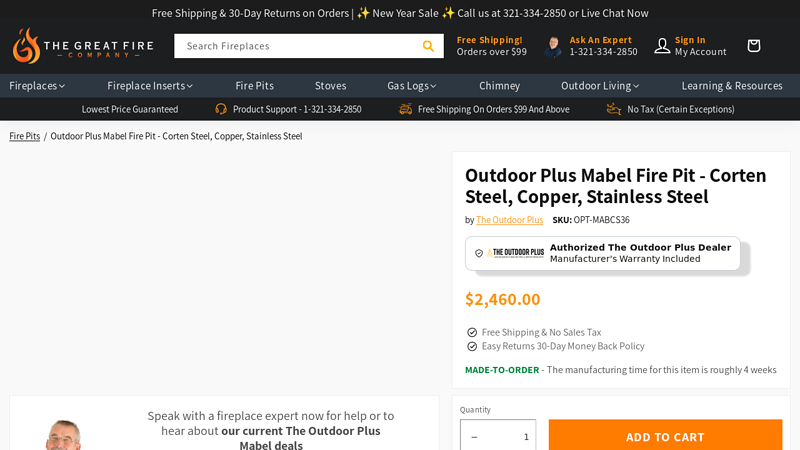
Task: Click product title heading
Action: pyautogui.click(x=615, y=186)
